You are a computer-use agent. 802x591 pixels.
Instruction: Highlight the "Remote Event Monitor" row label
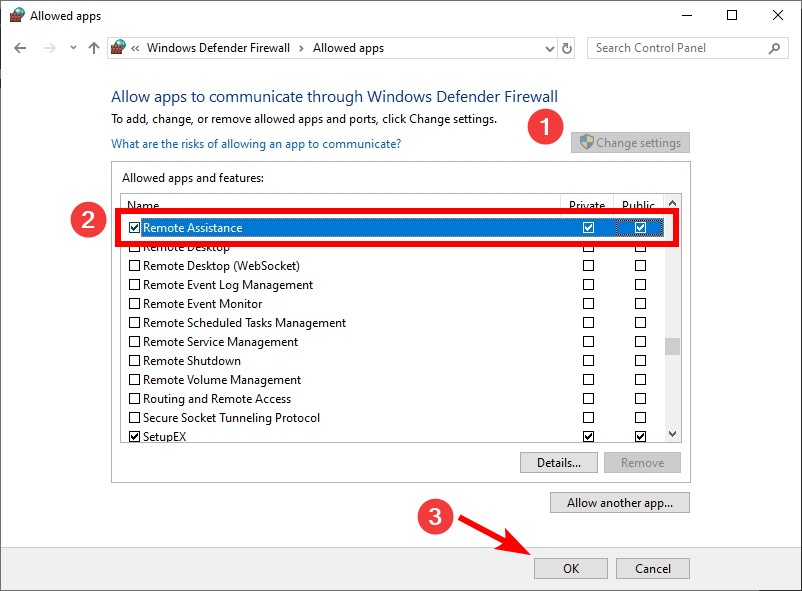click(x=203, y=303)
